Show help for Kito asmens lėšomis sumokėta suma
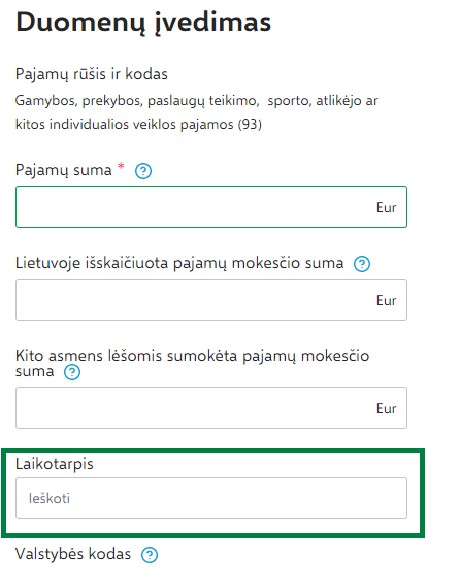Image resolution: width=460 pixels, height=577 pixels. pos(72,372)
